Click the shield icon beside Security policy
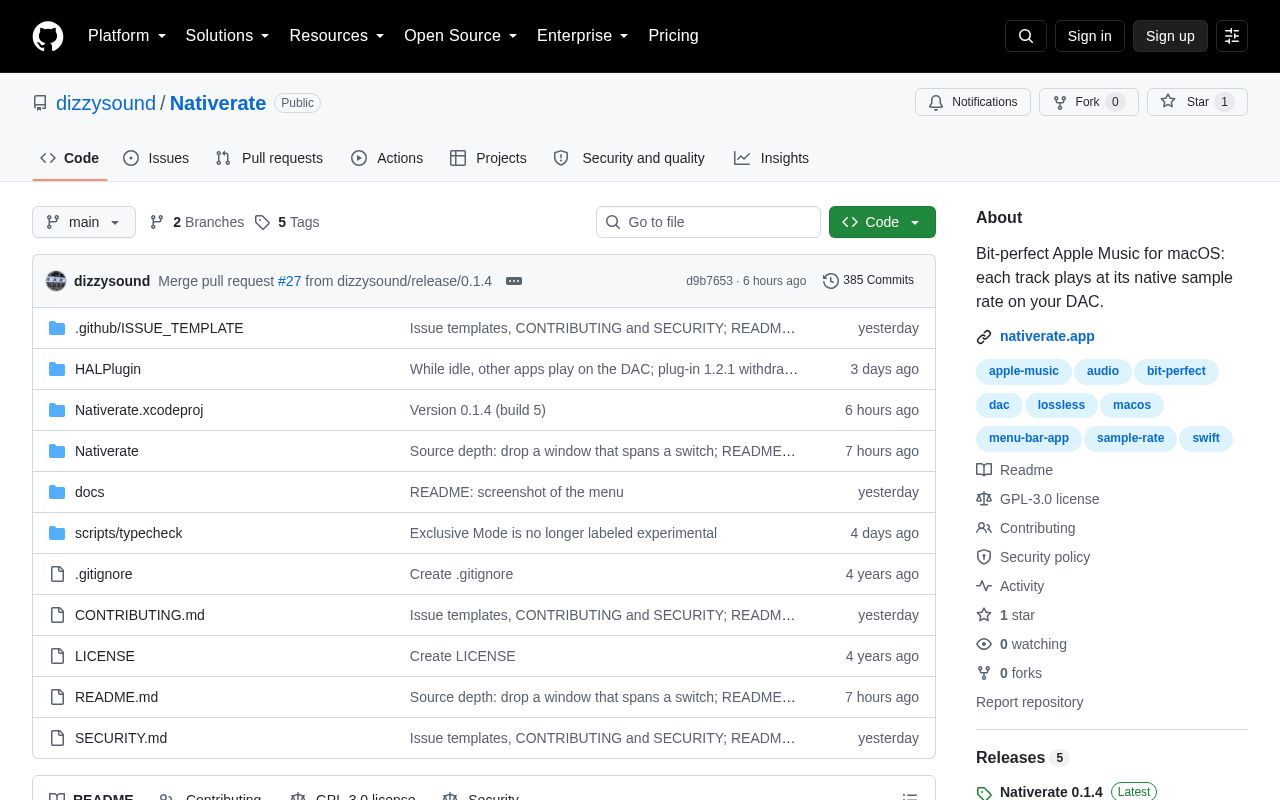 [984, 557]
